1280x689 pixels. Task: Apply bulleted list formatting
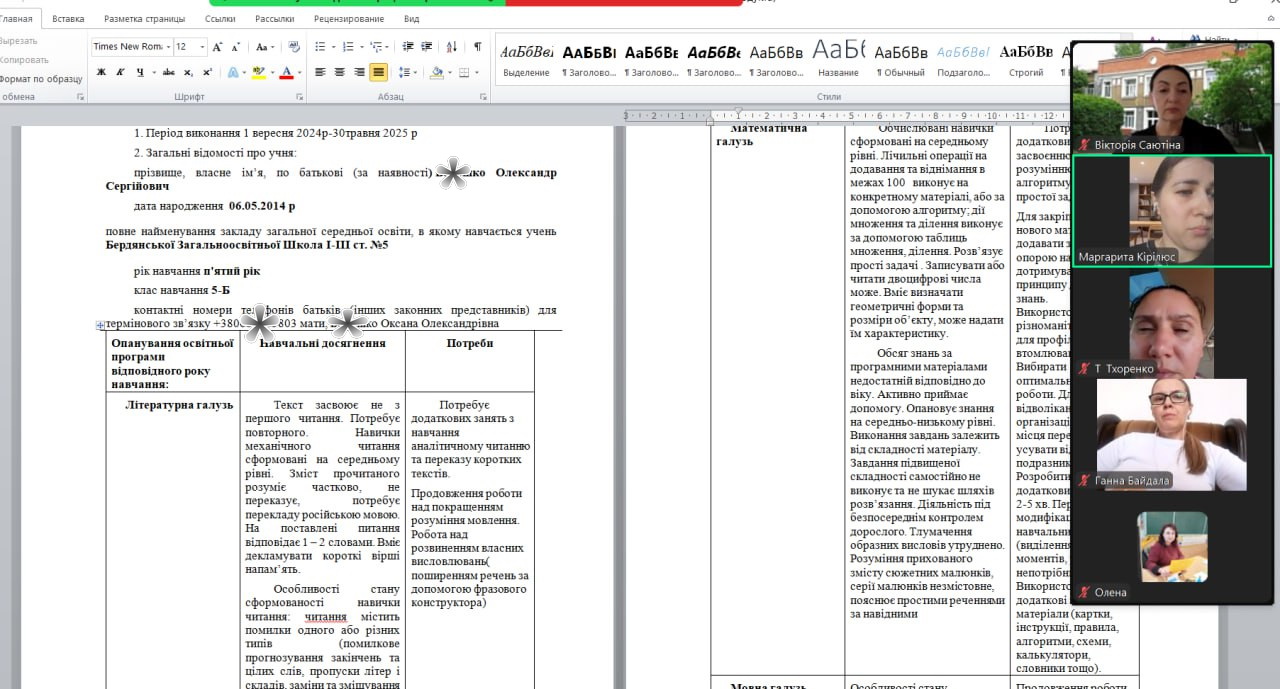318,47
